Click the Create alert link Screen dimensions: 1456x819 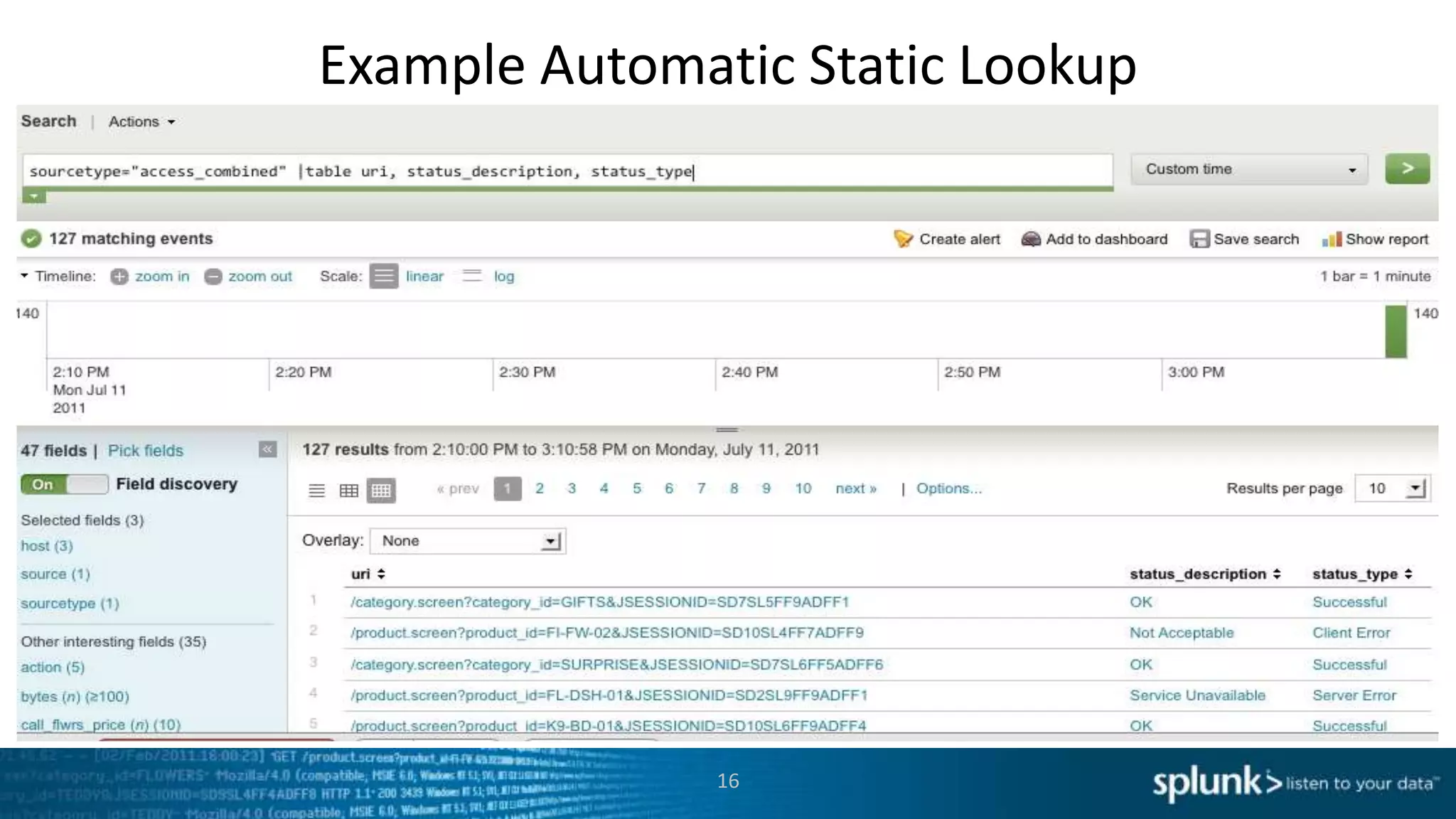click(x=960, y=240)
